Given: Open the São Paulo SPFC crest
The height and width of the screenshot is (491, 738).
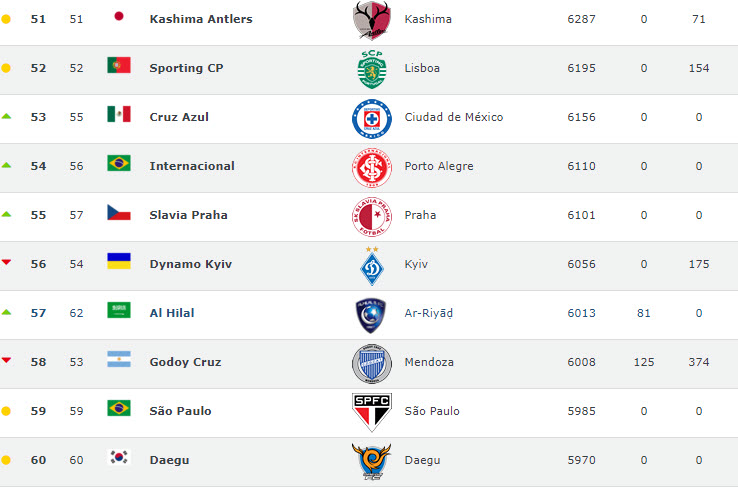Looking at the screenshot, I should [x=372, y=413].
